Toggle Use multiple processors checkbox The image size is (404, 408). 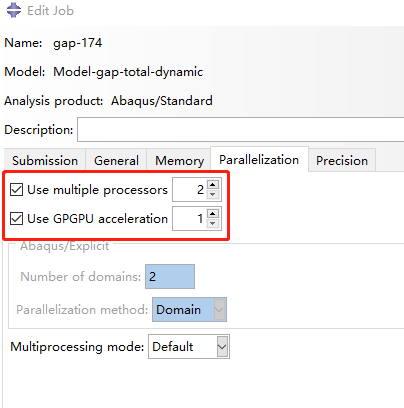tap(16, 190)
